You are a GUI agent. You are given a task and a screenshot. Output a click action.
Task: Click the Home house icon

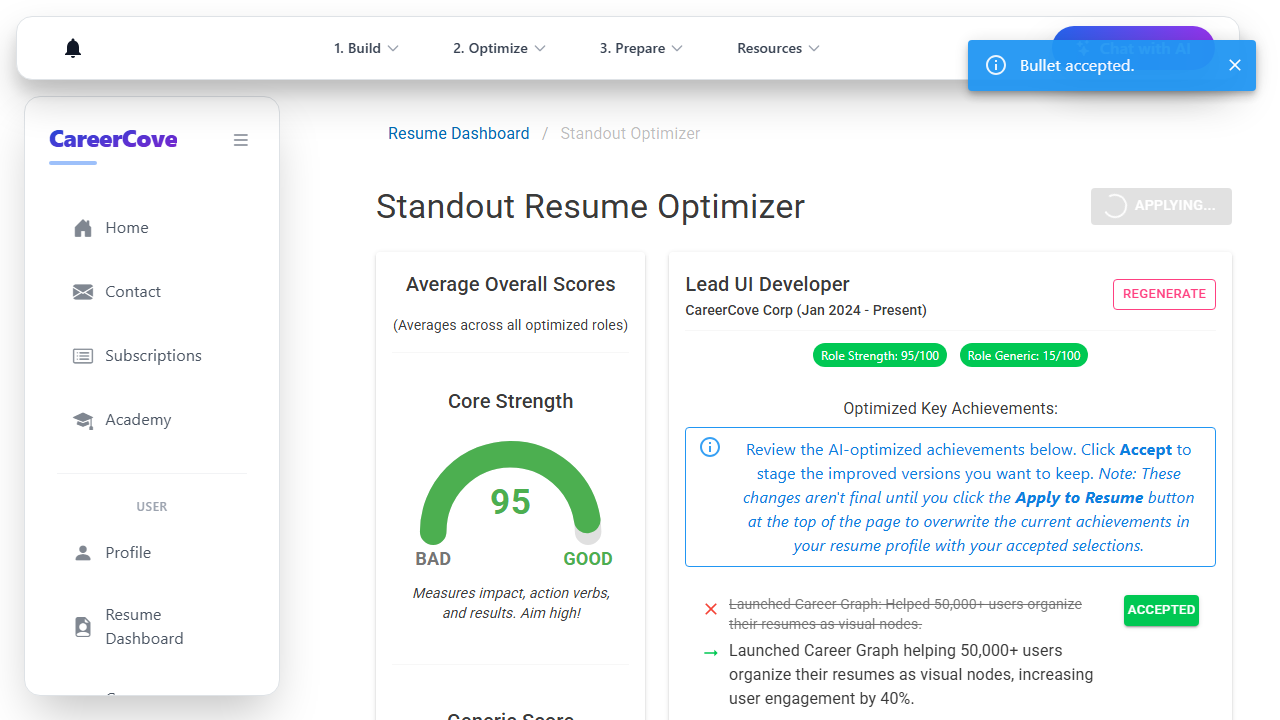pyautogui.click(x=83, y=228)
